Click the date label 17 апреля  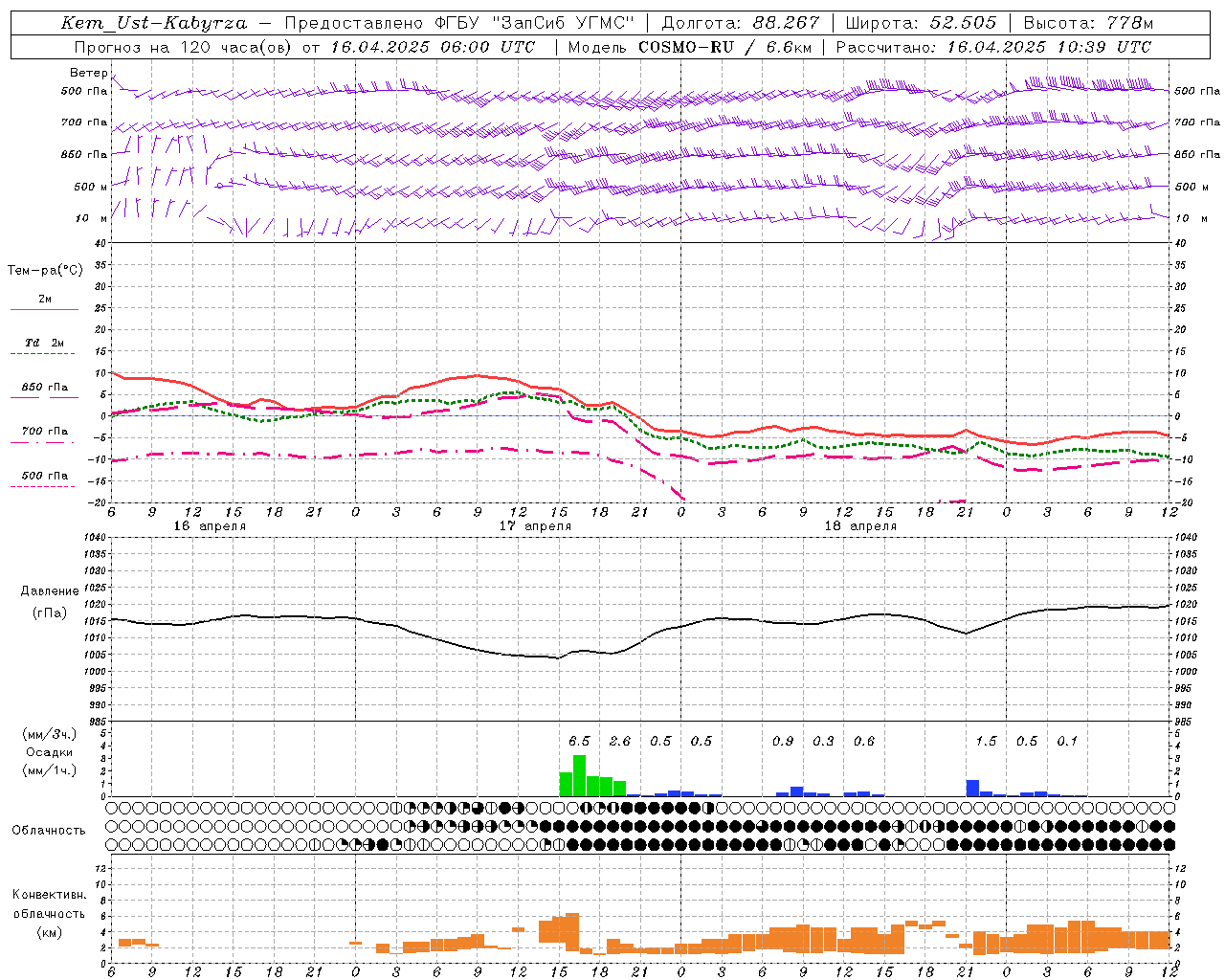point(535,526)
